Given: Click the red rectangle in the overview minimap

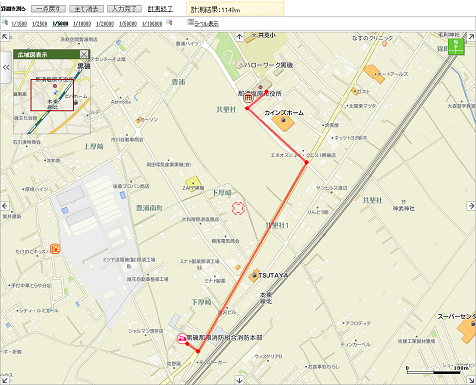Looking at the screenshot, I should [x=52, y=95].
